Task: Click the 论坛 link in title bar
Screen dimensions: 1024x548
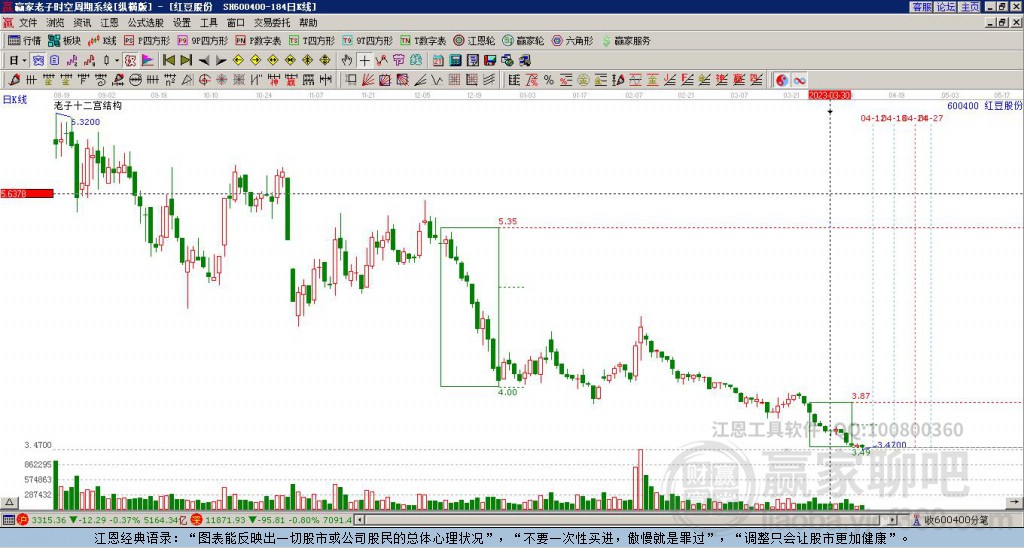Action: point(945,7)
